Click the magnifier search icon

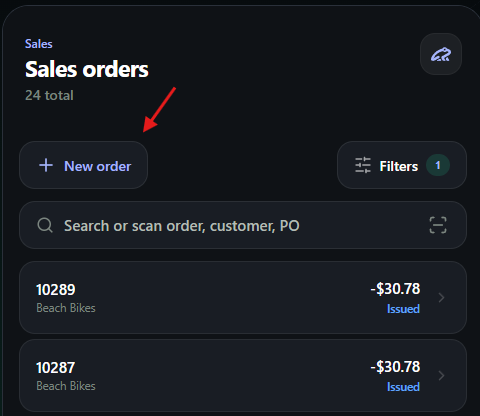[45, 225]
